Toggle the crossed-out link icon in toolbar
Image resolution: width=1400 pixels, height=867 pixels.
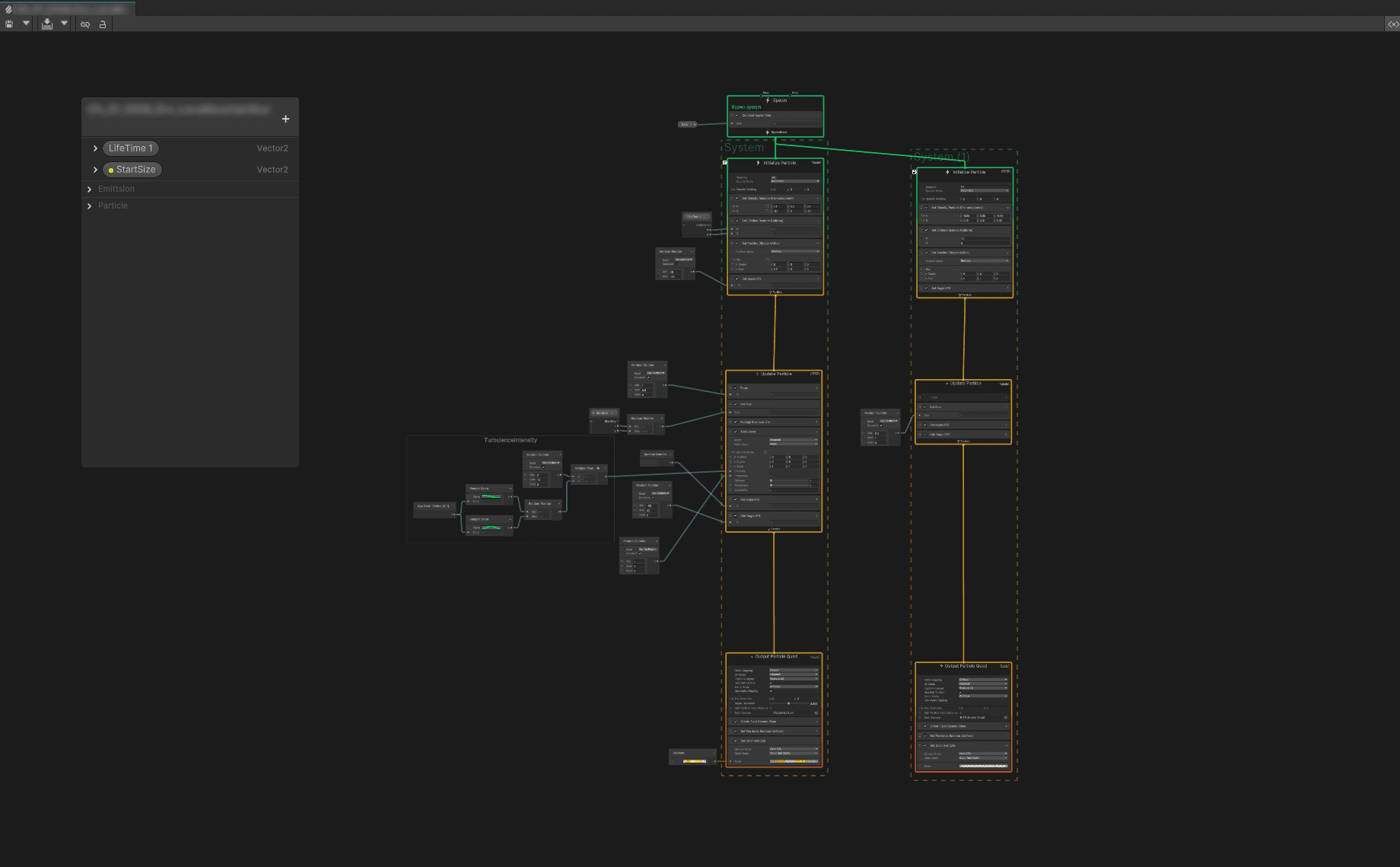coord(85,24)
